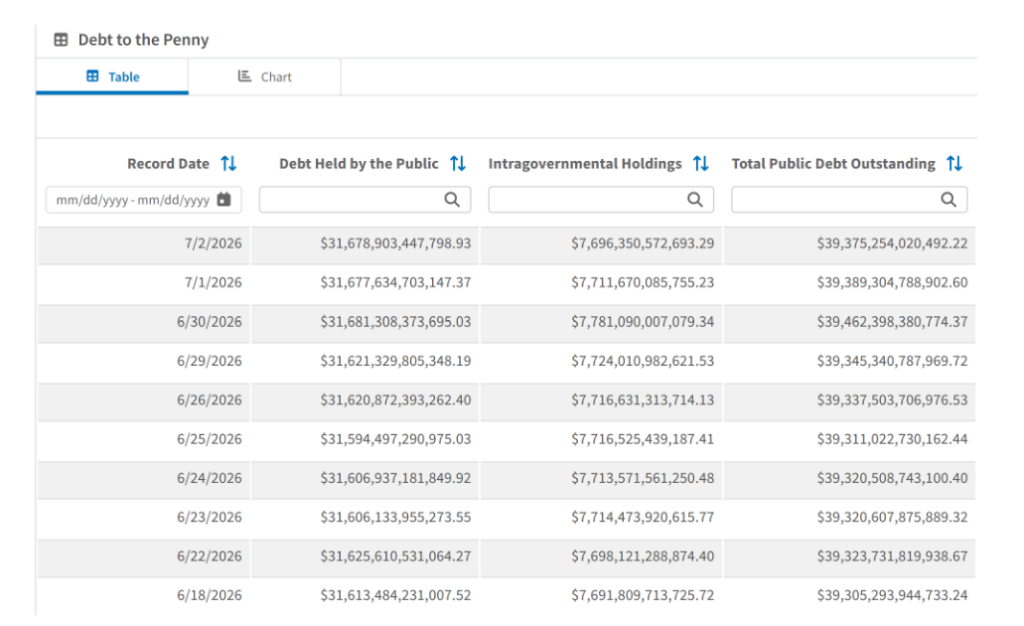Open calendar icon in date range field
1024x626 pixels.
coord(224,200)
